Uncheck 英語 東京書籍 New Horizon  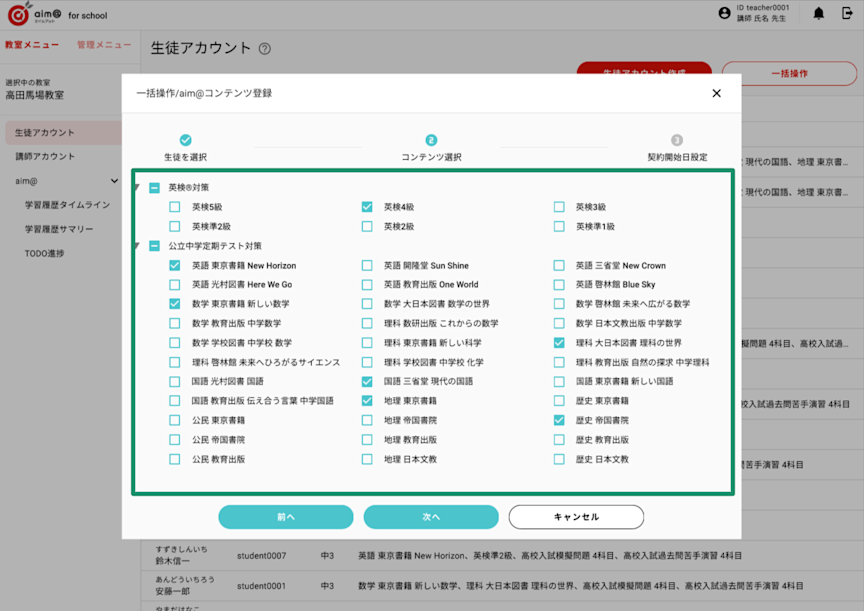175,266
